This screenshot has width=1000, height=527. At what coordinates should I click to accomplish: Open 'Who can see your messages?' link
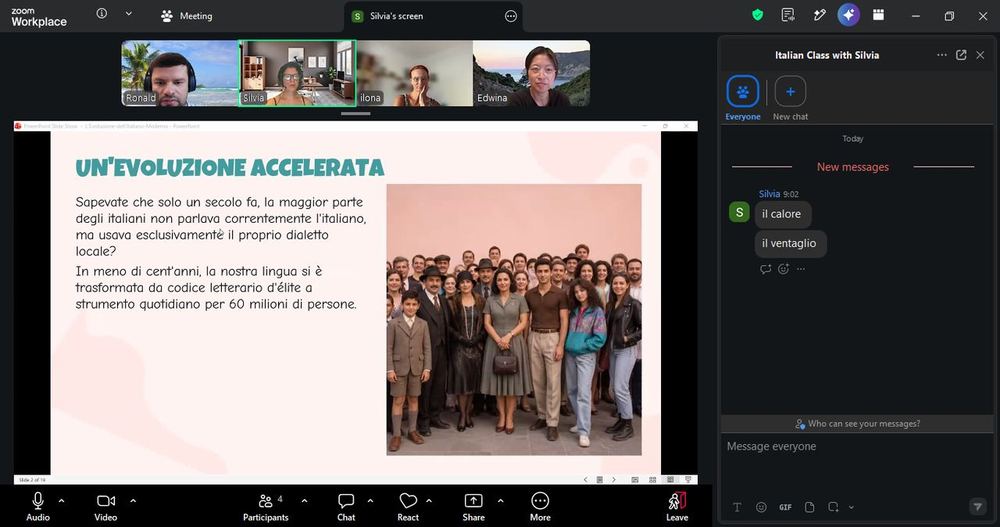coord(857,424)
